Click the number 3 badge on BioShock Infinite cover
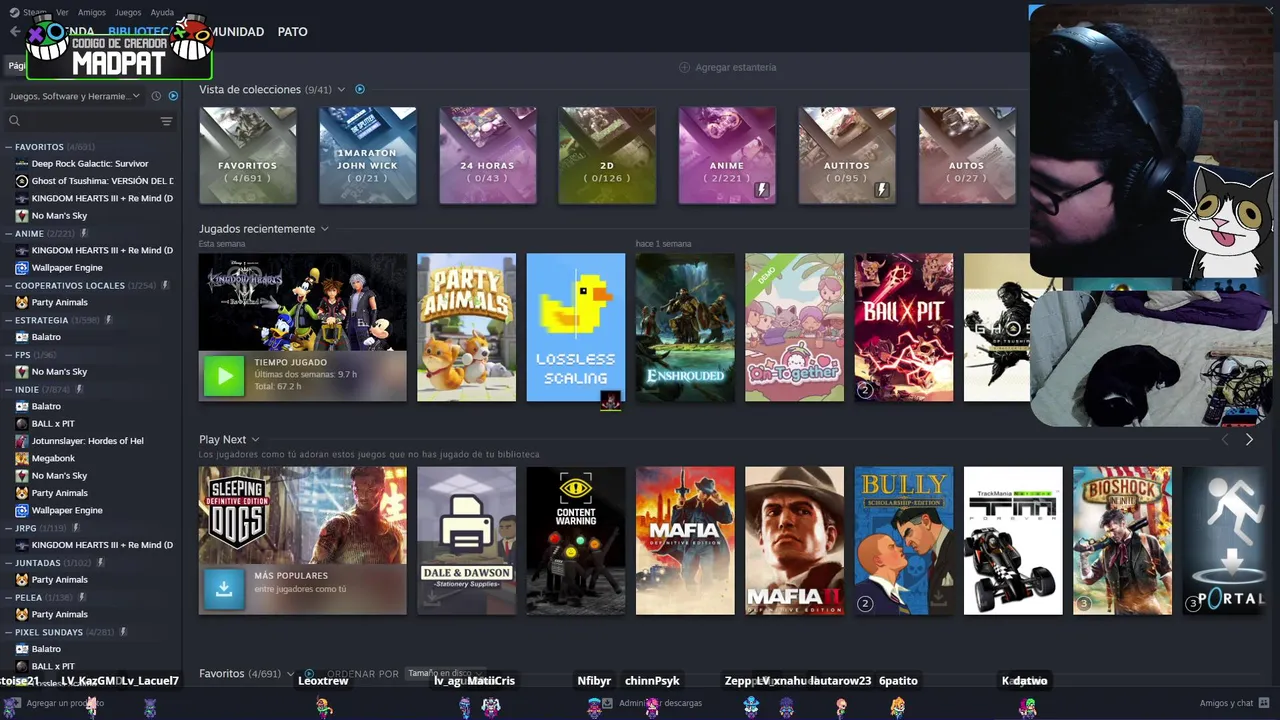 click(1083, 603)
